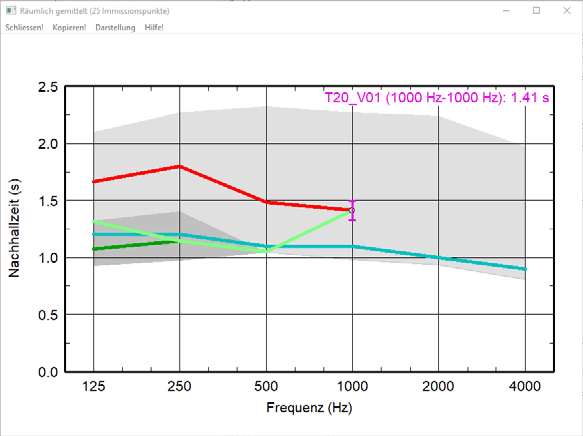The width and height of the screenshot is (583, 436).
Task: Click the cyan curve endpoint at 4000 Hz
Action: 525,269
